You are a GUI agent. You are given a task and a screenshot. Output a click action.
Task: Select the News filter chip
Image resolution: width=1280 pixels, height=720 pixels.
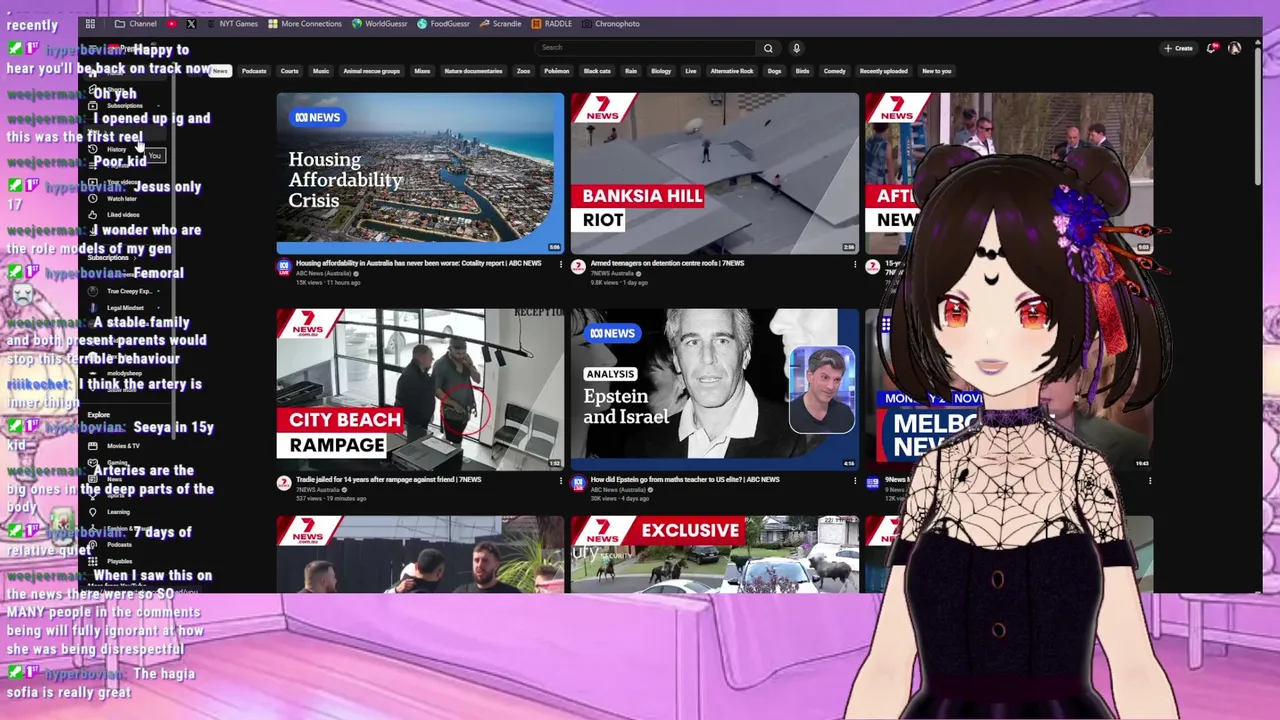(x=220, y=71)
